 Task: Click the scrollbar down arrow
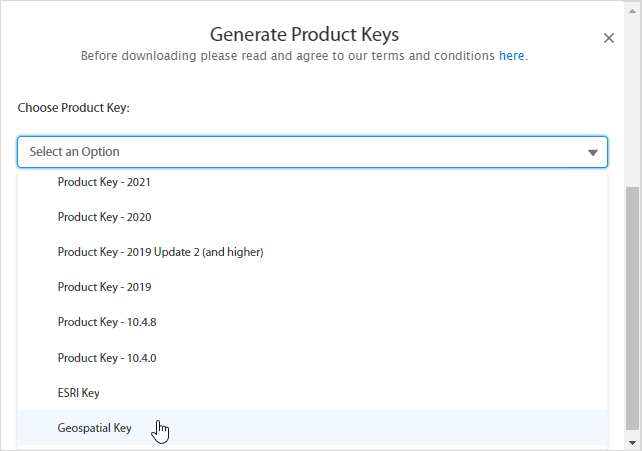tap(632, 442)
